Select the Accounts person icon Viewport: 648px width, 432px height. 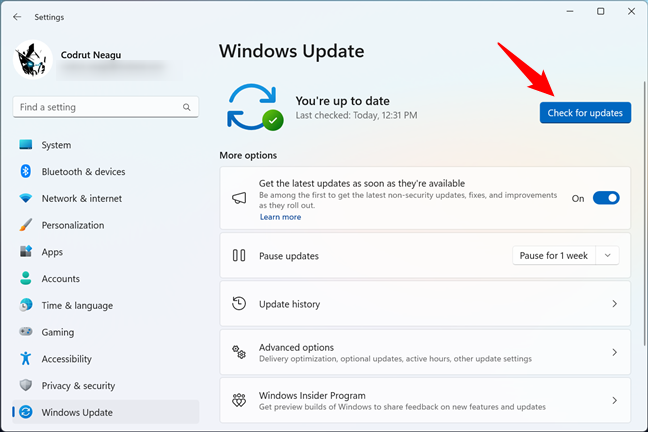point(26,278)
